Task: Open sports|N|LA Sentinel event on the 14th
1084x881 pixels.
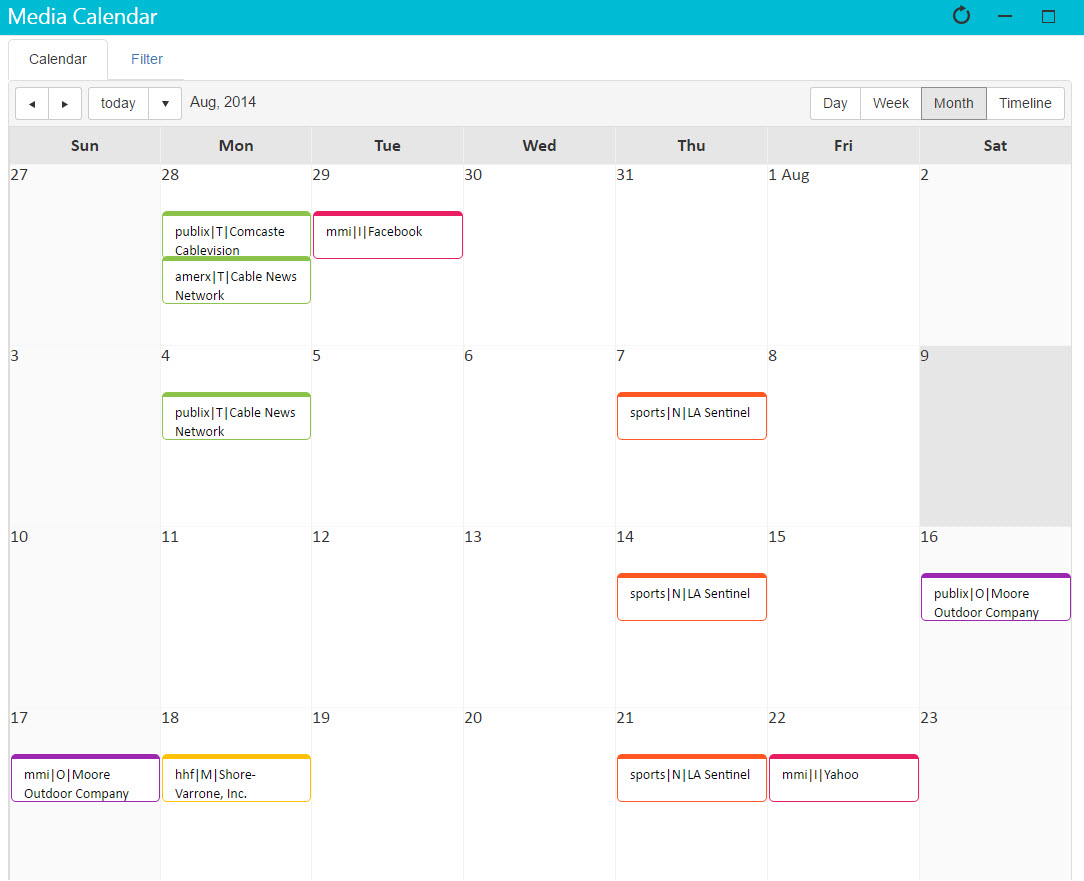Action: tap(692, 597)
